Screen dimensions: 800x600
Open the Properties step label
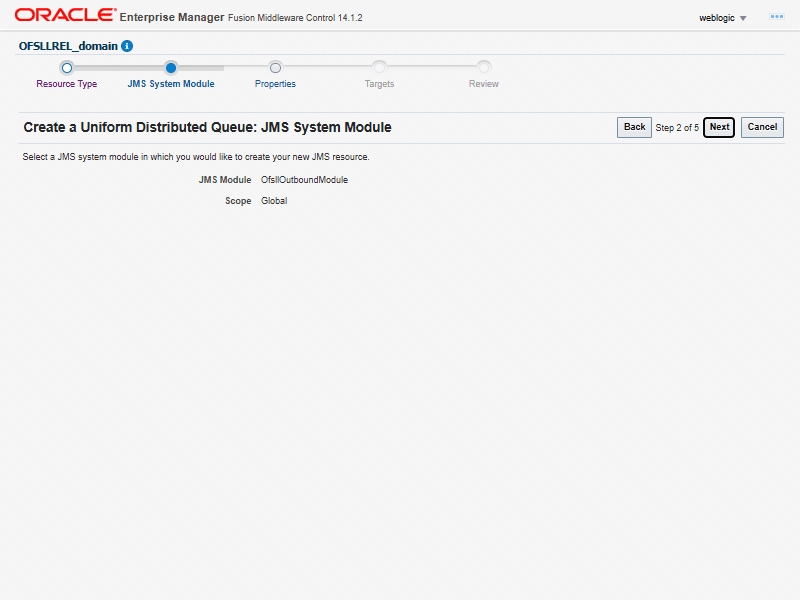tap(276, 84)
